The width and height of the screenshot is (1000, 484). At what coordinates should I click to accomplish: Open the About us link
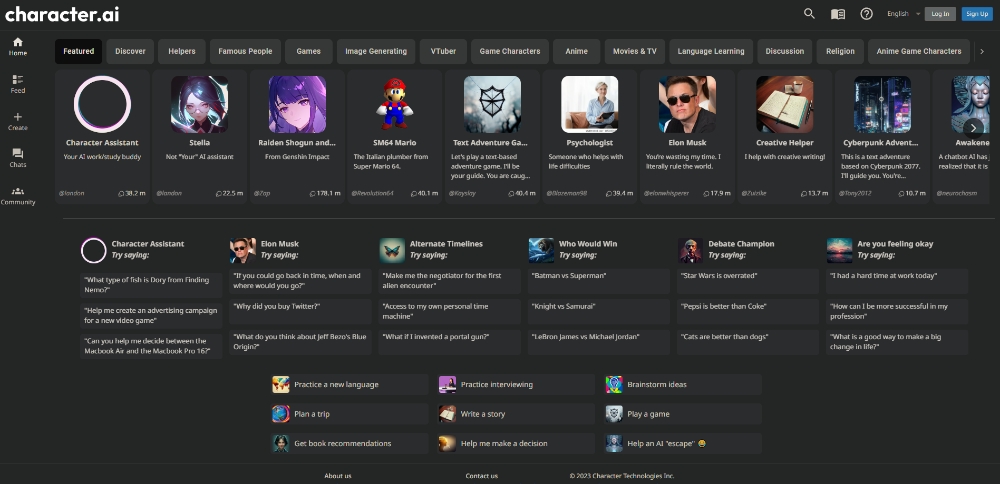(337, 476)
